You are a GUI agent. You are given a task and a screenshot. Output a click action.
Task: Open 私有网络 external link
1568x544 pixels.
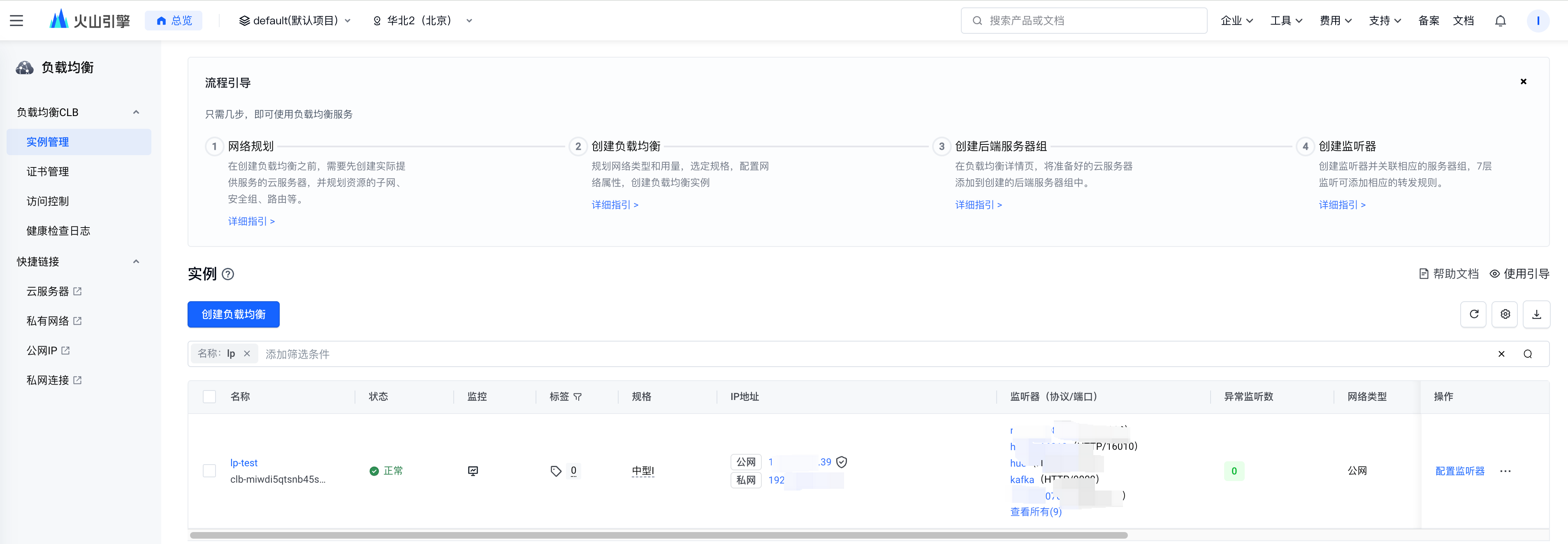(x=53, y=321)
